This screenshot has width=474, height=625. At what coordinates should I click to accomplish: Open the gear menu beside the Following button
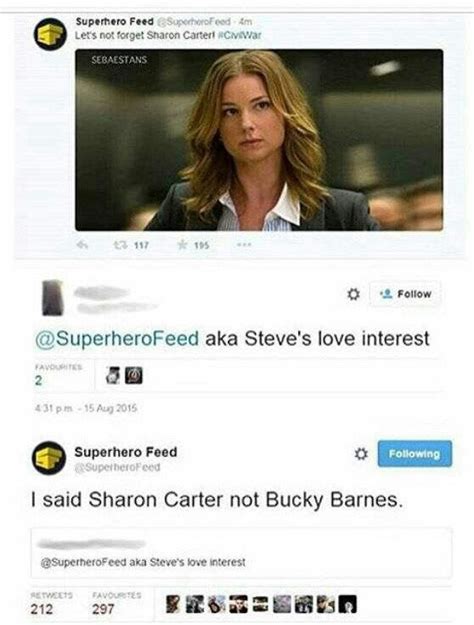[361, 454]
